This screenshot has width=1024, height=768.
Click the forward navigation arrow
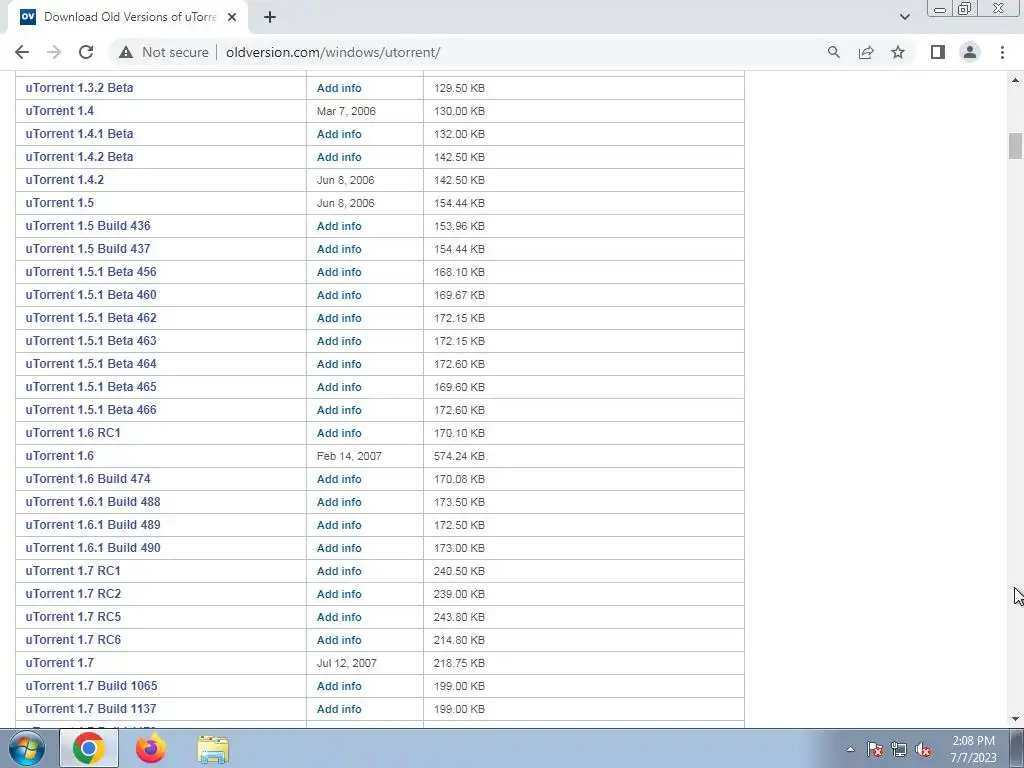tap(54, 52)
